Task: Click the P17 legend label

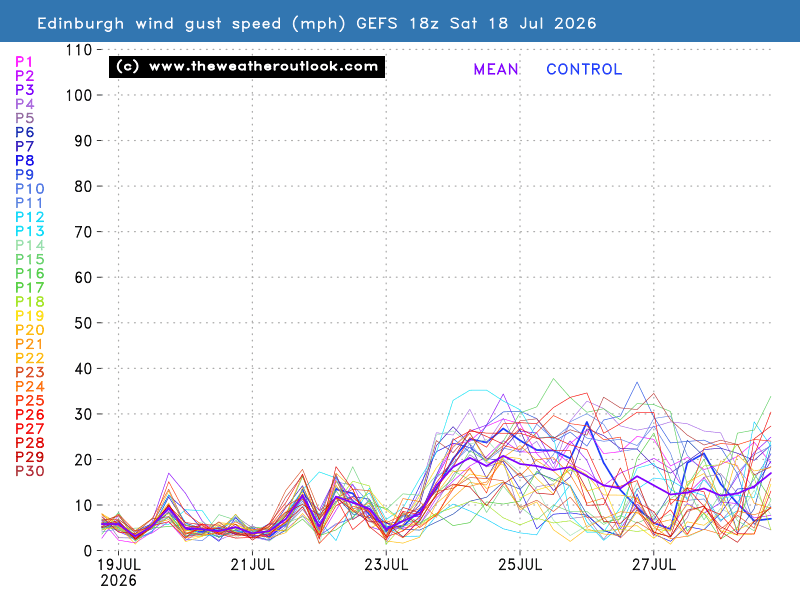Action: pos(30,288)
